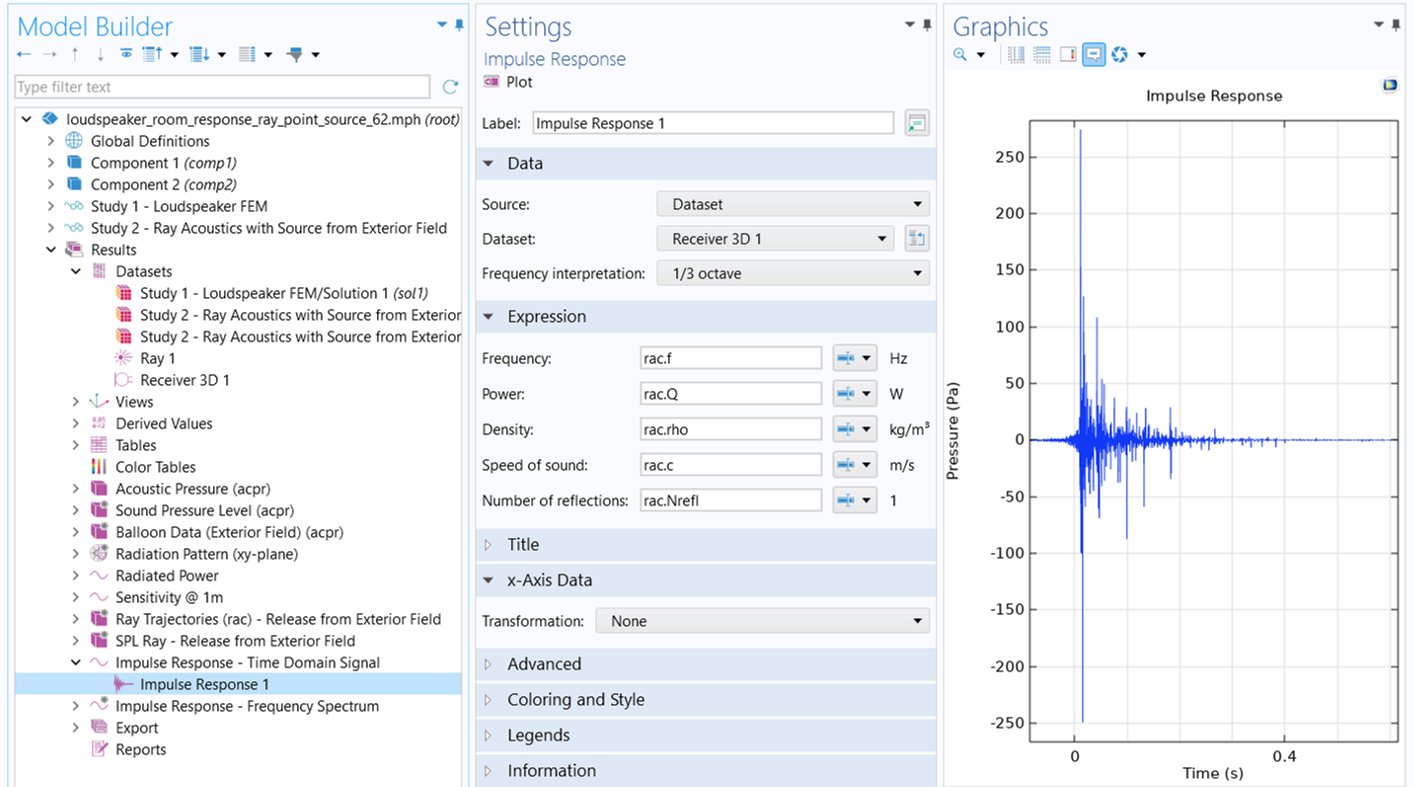The width and height of the screenshot is (1414, 787).
Task: Expand the Legends section
Action: click(489, 735)
